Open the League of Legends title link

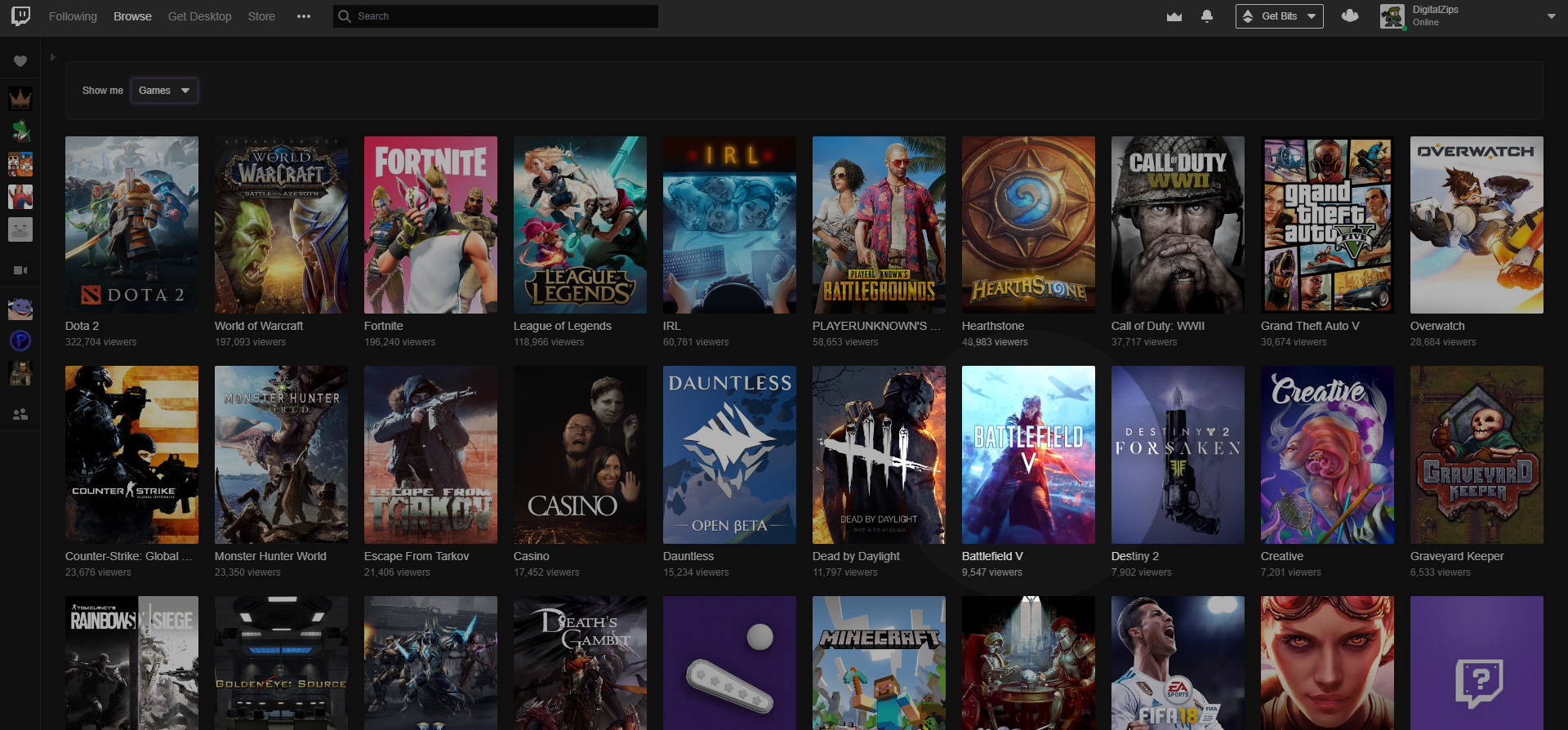pyautogui.click(x=563, y=326)
